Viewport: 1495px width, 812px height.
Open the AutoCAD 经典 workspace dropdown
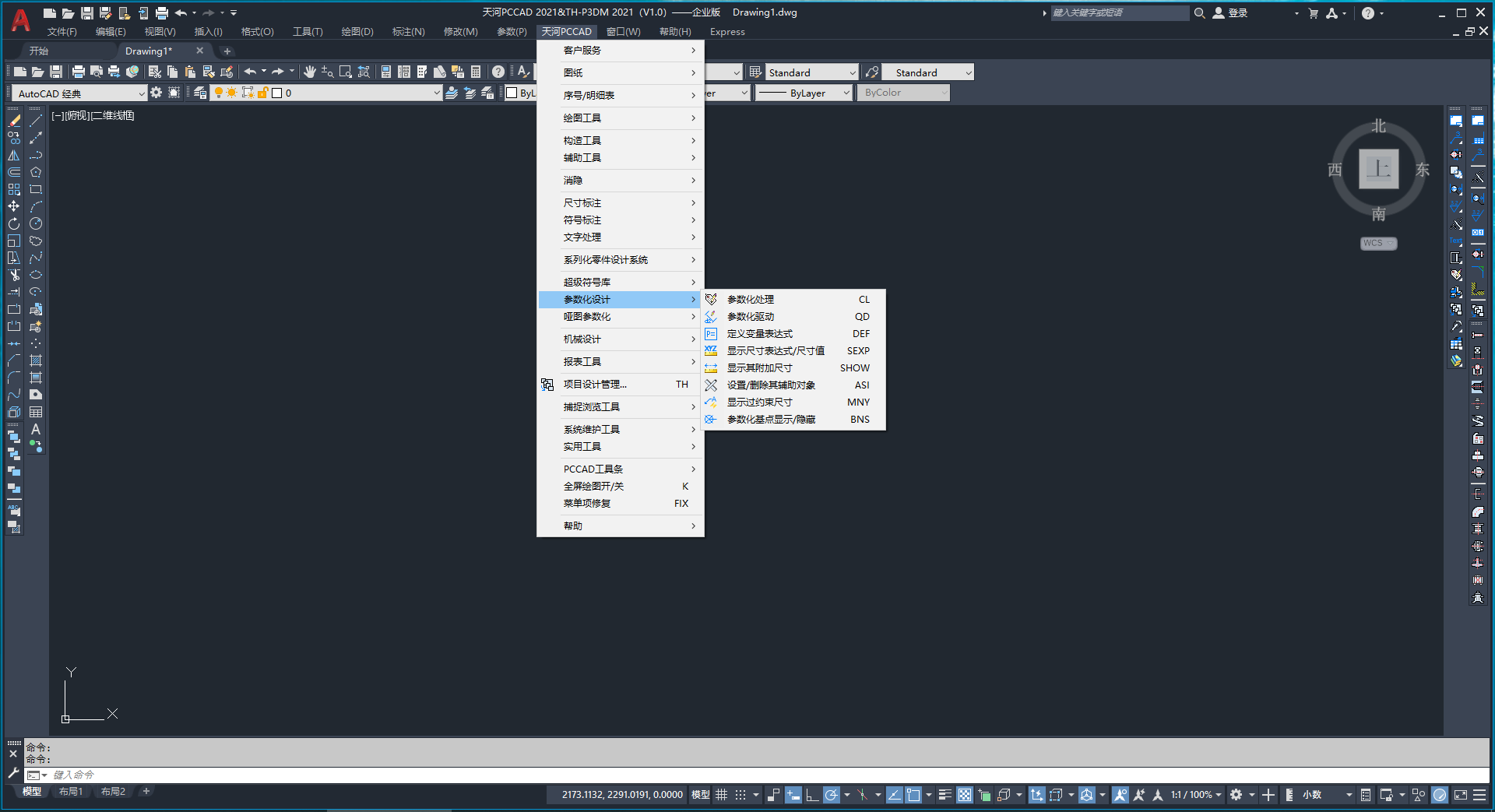(79, 93)
